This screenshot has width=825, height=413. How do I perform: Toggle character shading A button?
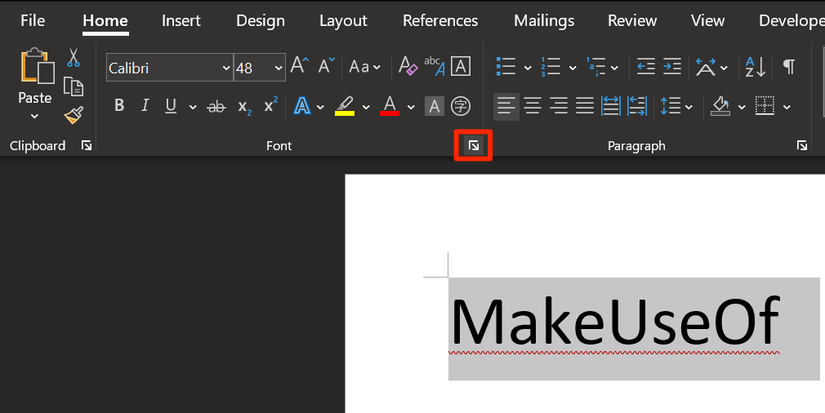[x=435, y=106]
